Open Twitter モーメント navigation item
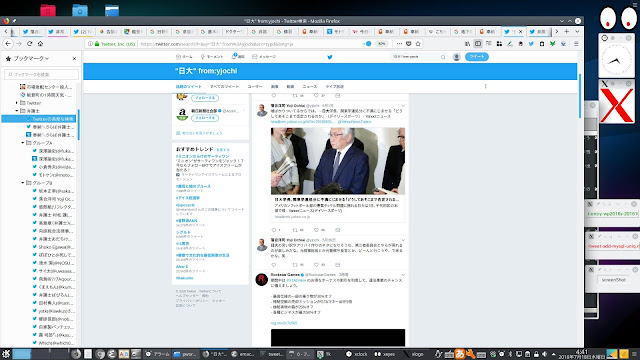Screen dimensions: 640x360 [211, 57]
